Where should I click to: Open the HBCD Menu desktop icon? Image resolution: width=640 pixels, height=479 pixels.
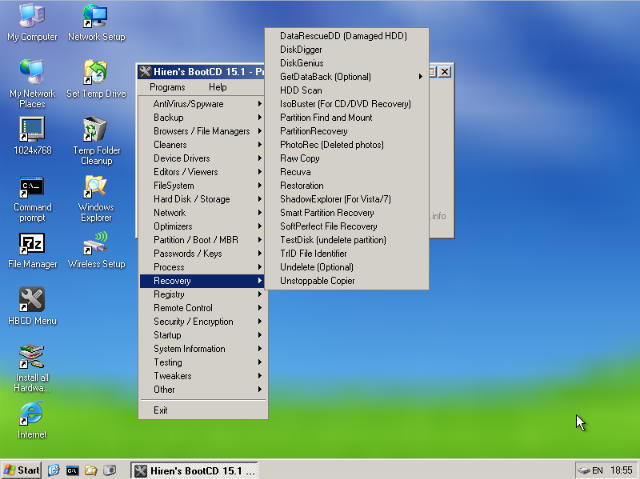tap(32, 301)
